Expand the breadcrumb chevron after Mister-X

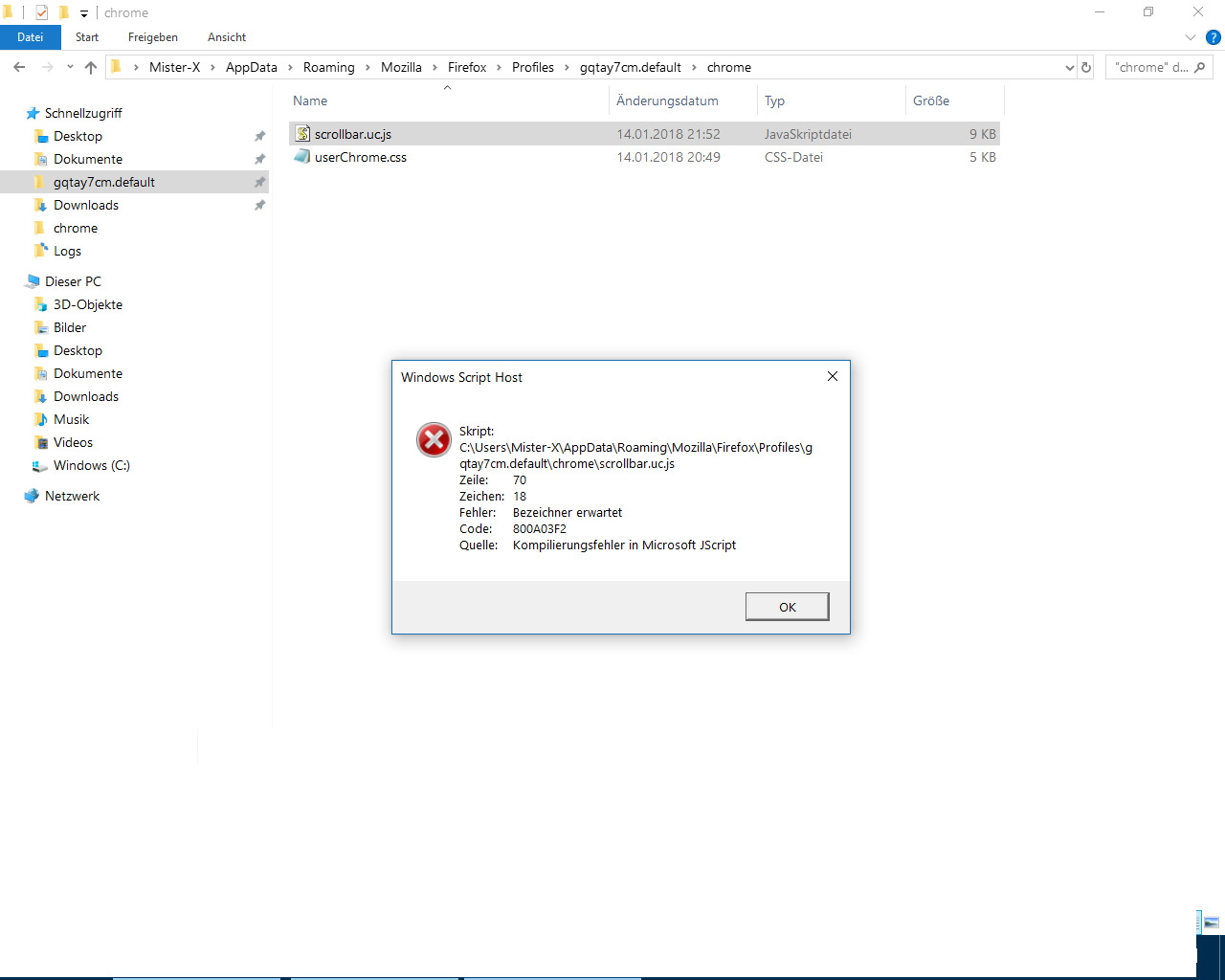point(212,67)
